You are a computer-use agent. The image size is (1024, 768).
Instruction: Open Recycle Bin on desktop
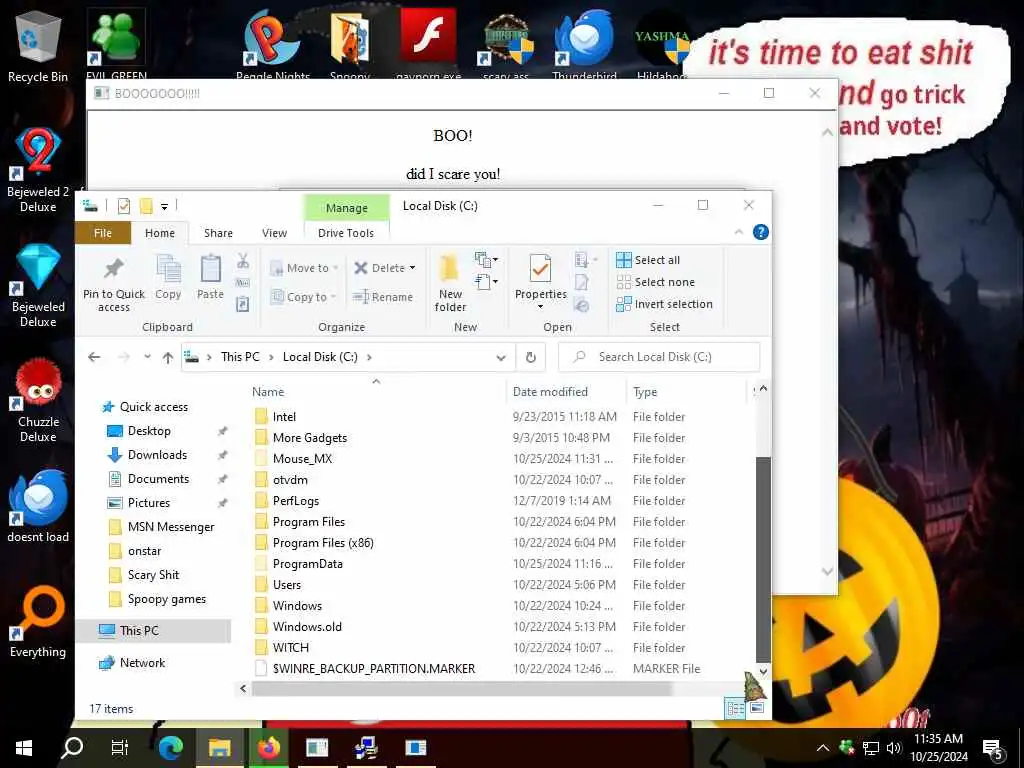click(x=38, y=48)
